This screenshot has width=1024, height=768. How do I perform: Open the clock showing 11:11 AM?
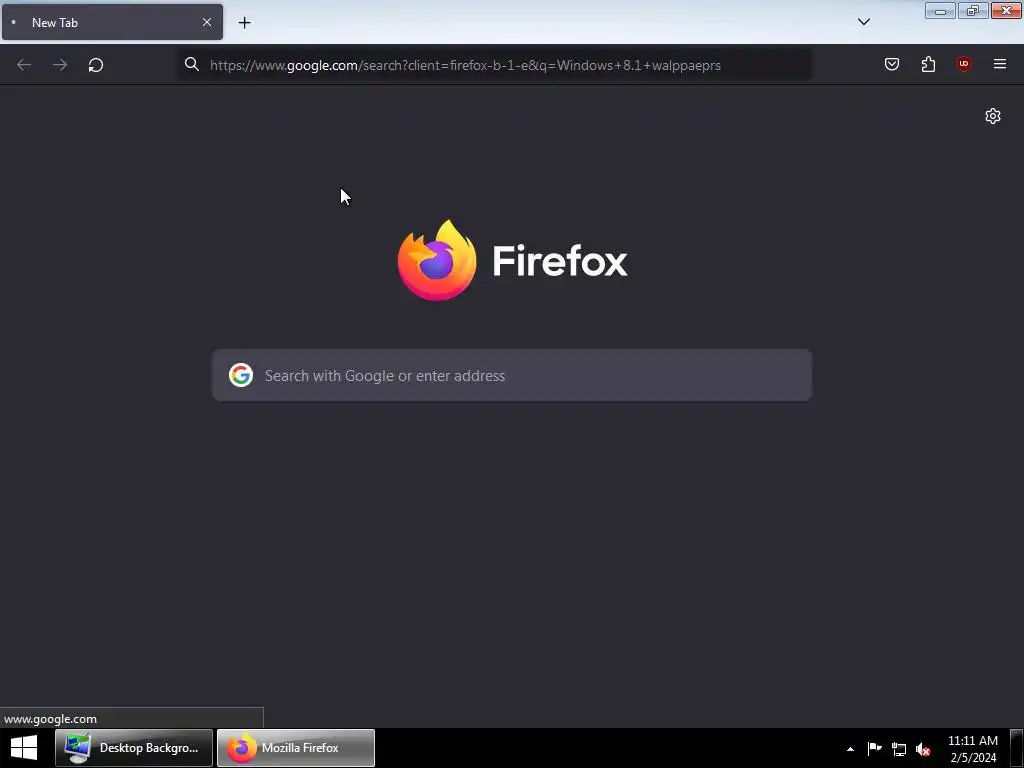(972, 748)
